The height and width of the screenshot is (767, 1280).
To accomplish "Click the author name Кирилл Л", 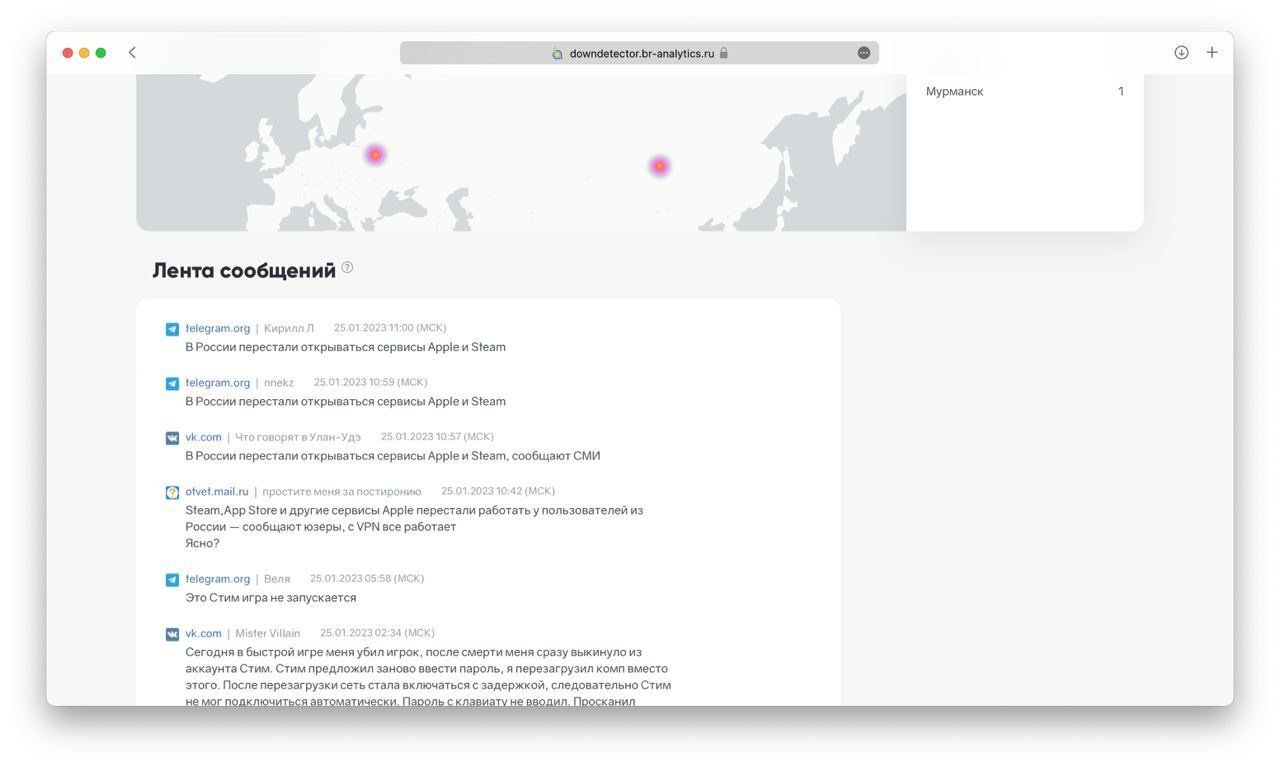I will pos(289,328).
